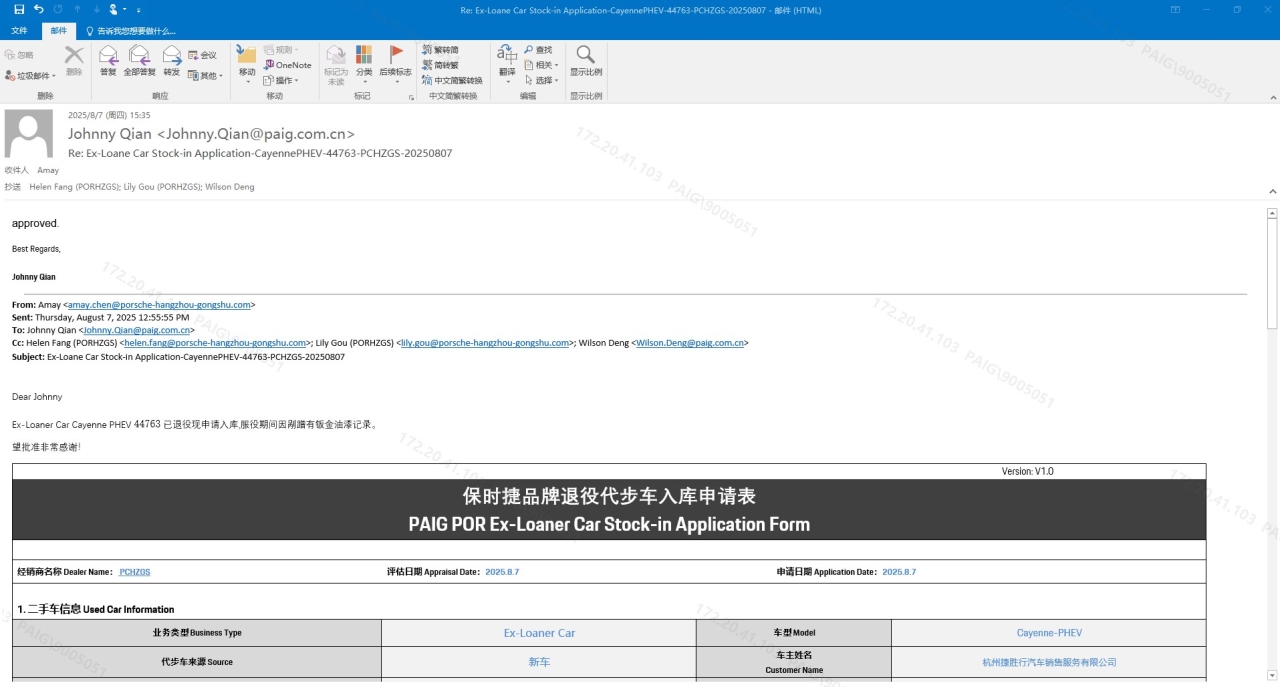
Task: Open the File (文件) tab
Action: (x=19, y=31)
